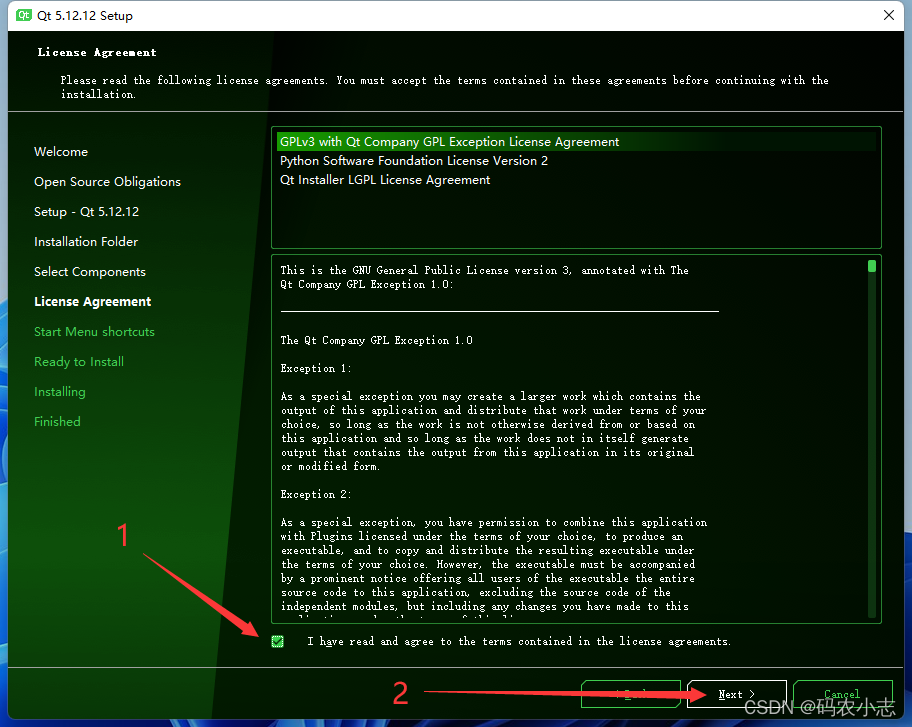The image size is (912, 727).
Task: Click the License Agreement sidebar entry
Action: click(92, 301)
